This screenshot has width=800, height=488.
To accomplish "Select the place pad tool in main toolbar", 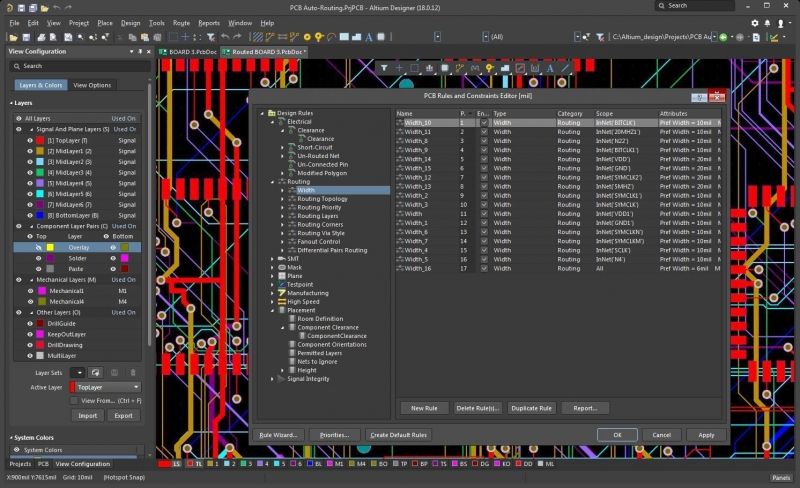I will click(x=307, y=37).
